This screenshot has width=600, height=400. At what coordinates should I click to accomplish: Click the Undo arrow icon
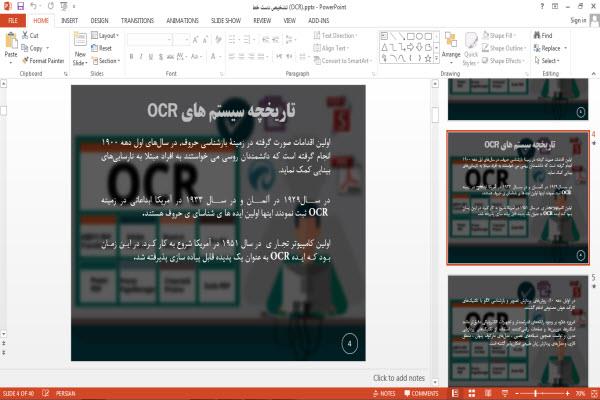pyautogui.click(x=34, y=6)
